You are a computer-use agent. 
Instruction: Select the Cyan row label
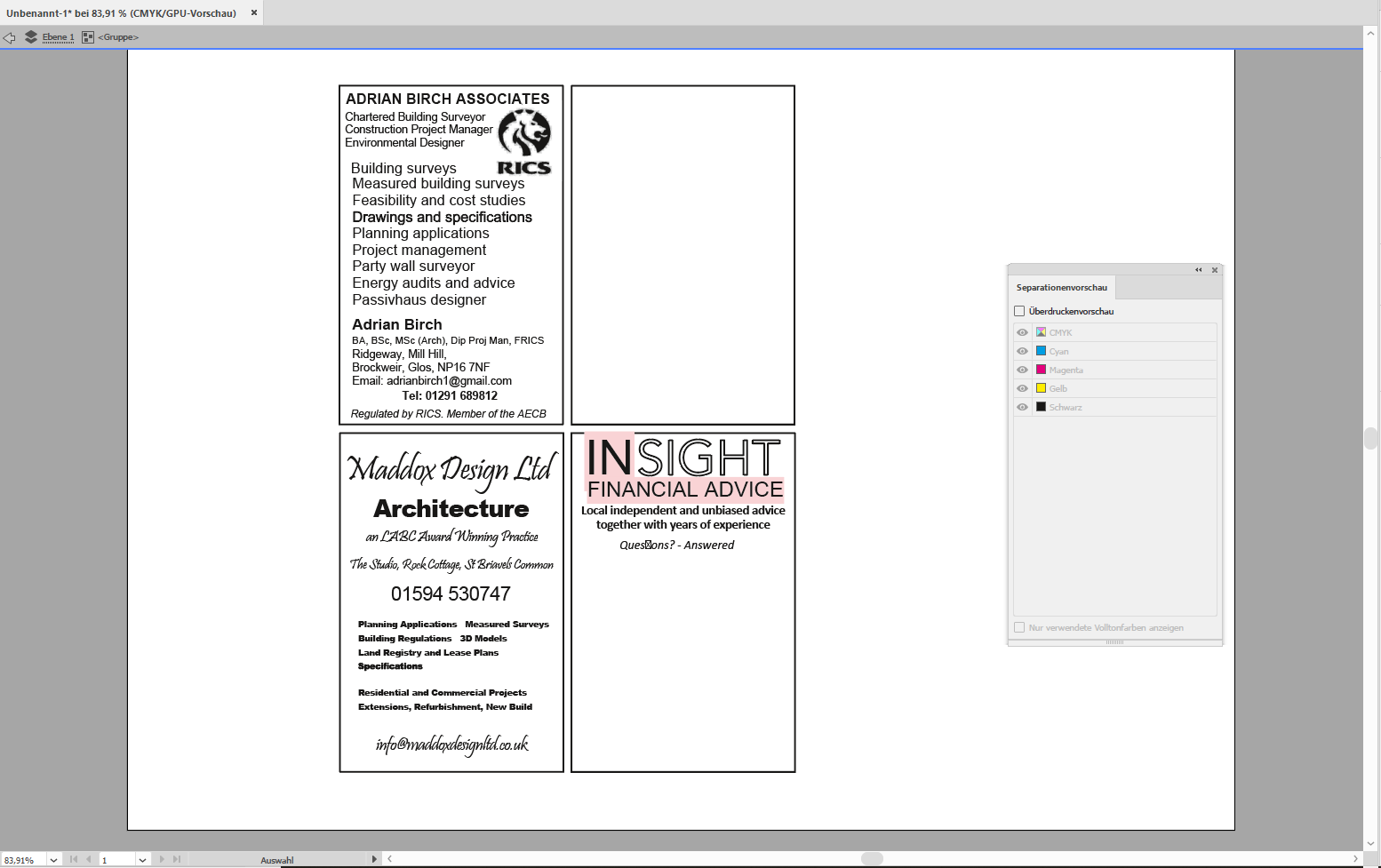1058,352
